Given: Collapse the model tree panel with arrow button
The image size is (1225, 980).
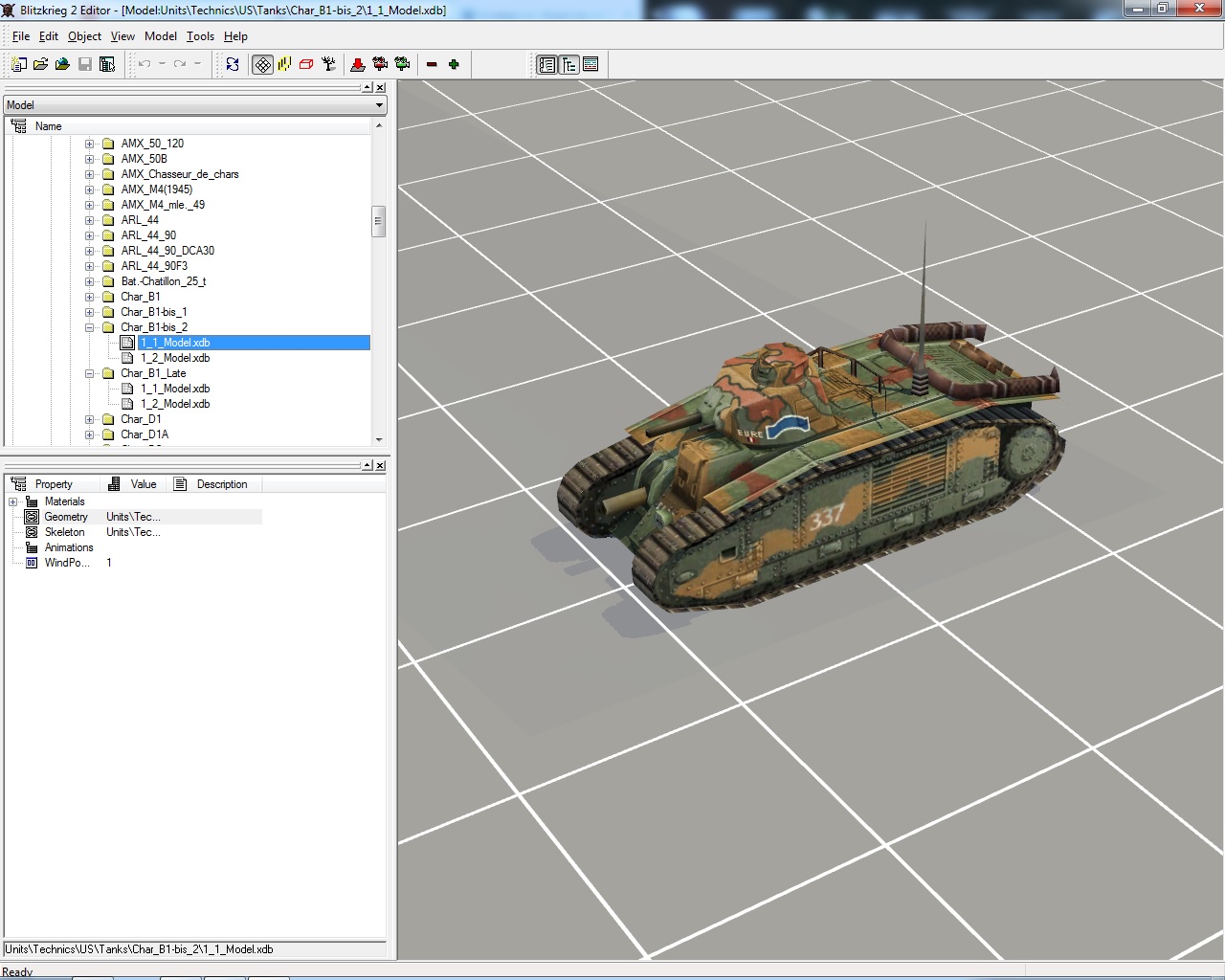Looking at the screenshot, I should 367,88.
